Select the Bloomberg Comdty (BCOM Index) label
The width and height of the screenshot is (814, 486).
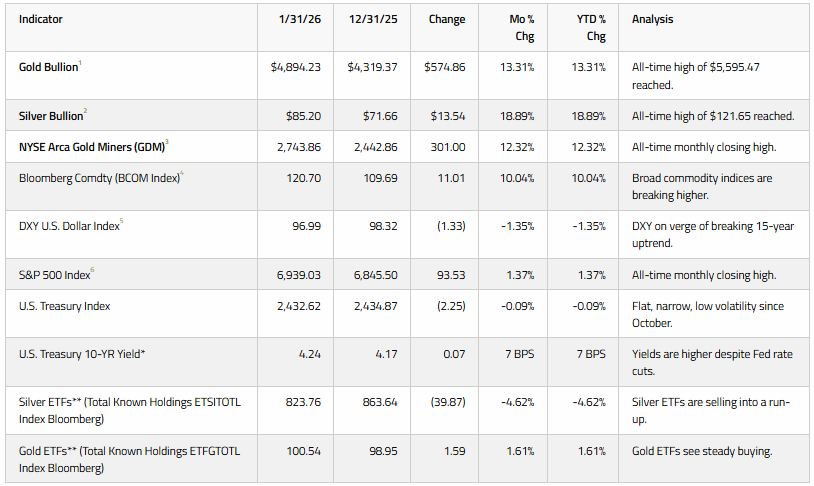(x=99, y=178)
